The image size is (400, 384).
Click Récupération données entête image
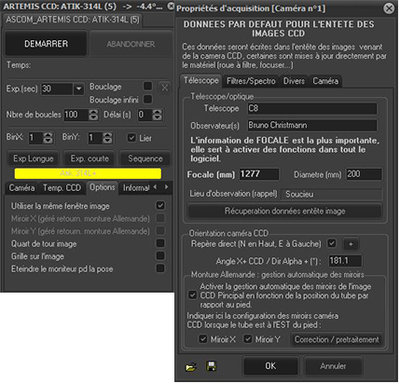[x=285, y=211]
